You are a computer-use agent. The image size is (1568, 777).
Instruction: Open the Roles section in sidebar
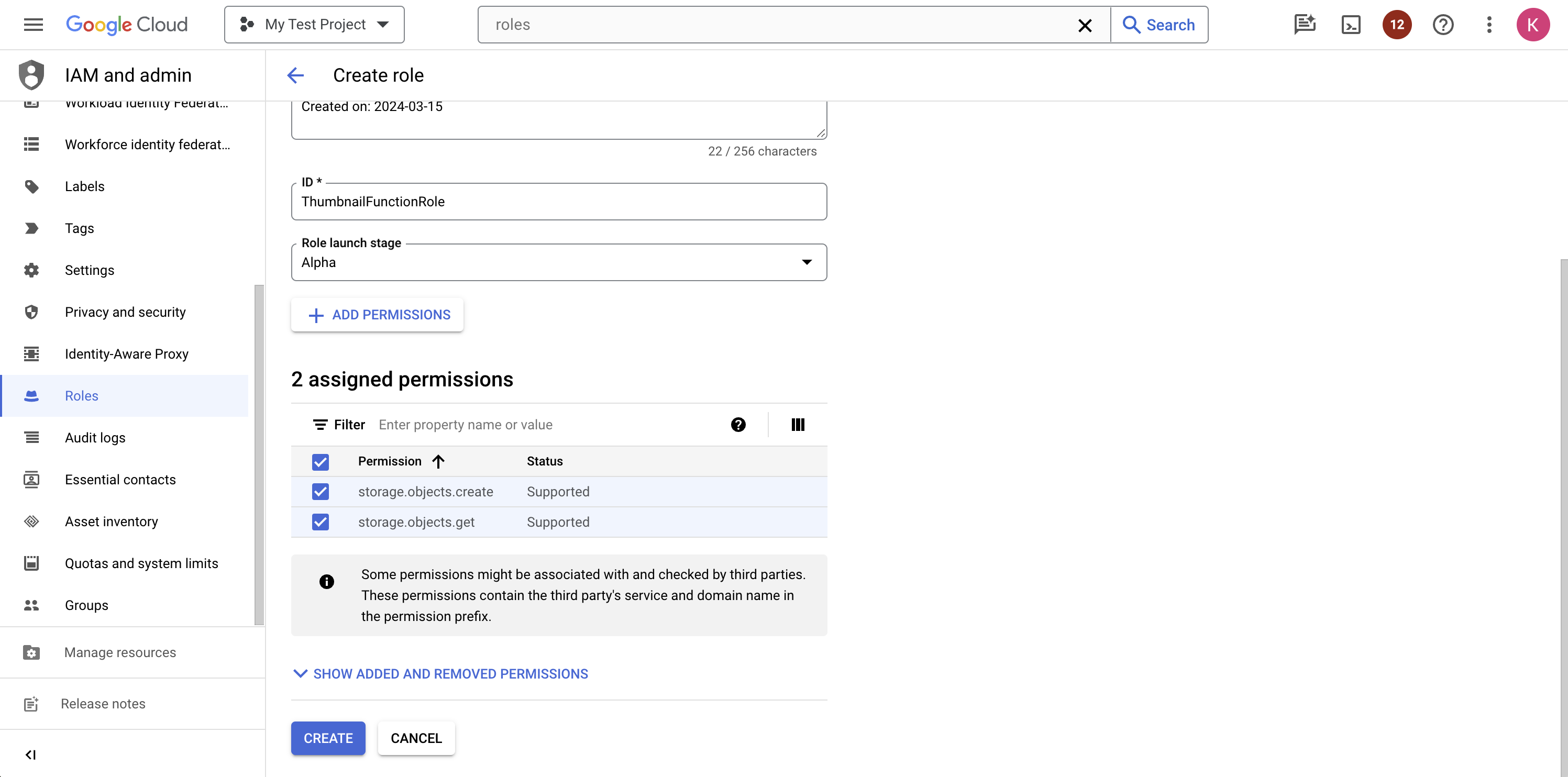point(81,395)
